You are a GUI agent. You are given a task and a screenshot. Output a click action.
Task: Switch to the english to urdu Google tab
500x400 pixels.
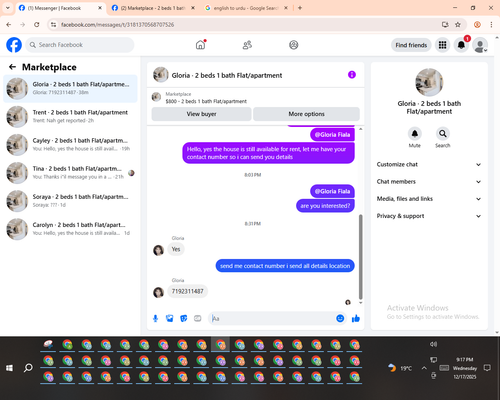247,8
